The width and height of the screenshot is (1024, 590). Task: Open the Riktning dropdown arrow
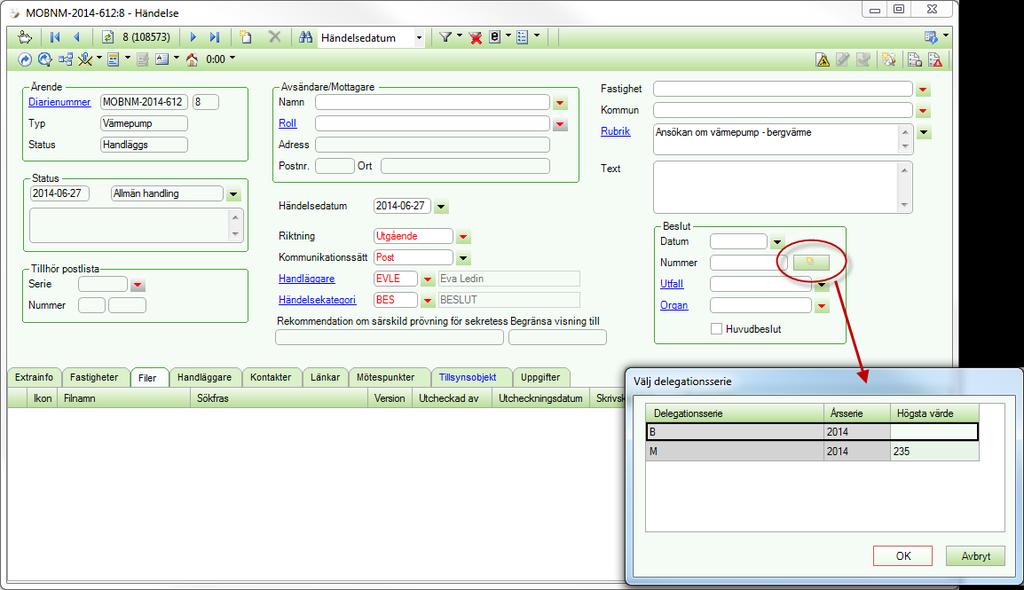463,237
